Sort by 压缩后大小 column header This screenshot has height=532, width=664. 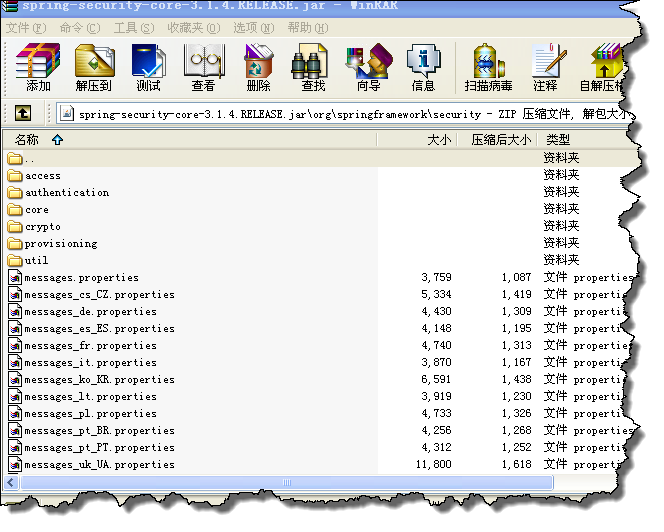point(497,139)
